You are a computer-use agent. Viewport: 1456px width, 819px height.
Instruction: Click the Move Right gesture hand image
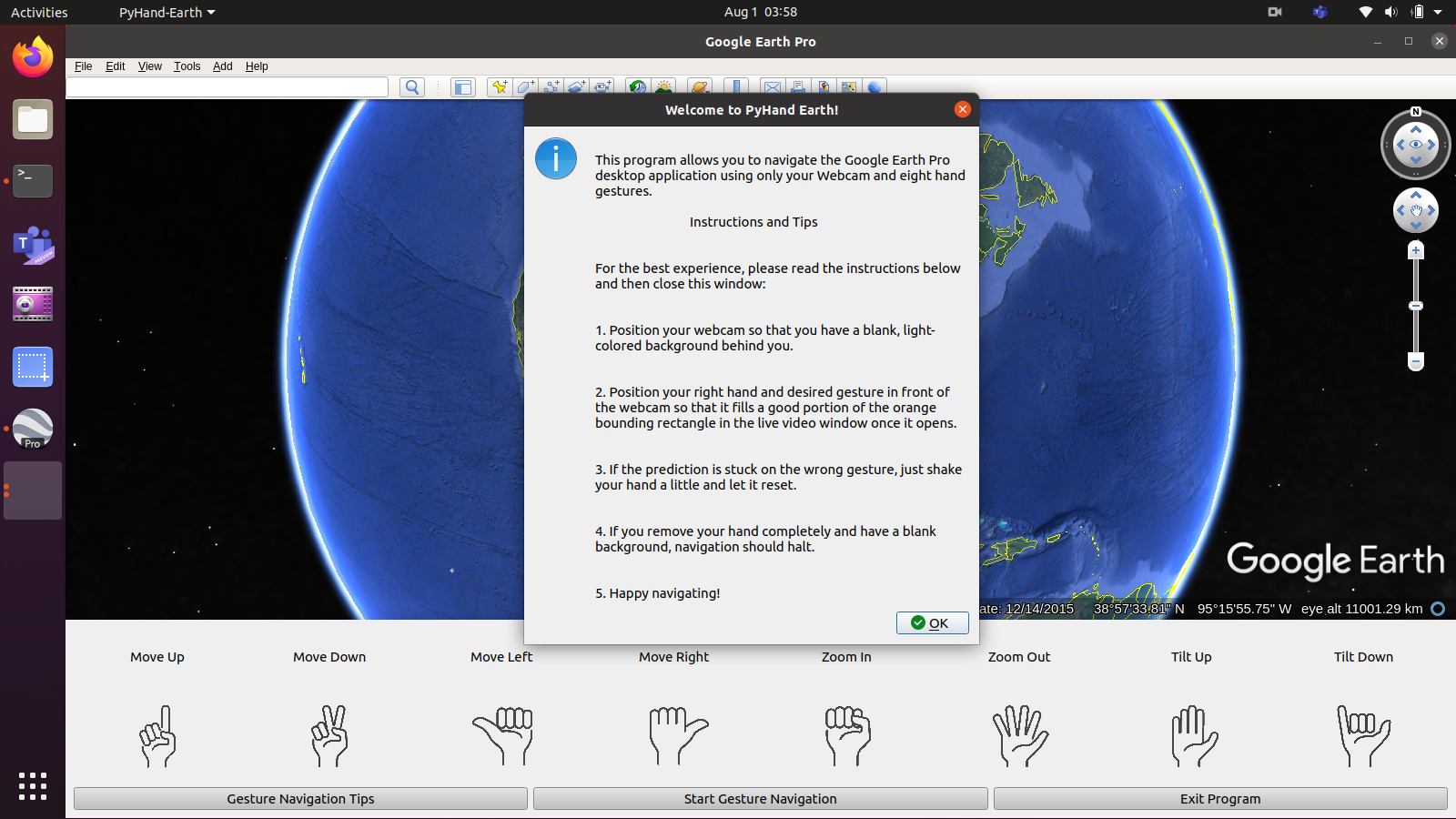pos(678,735)
